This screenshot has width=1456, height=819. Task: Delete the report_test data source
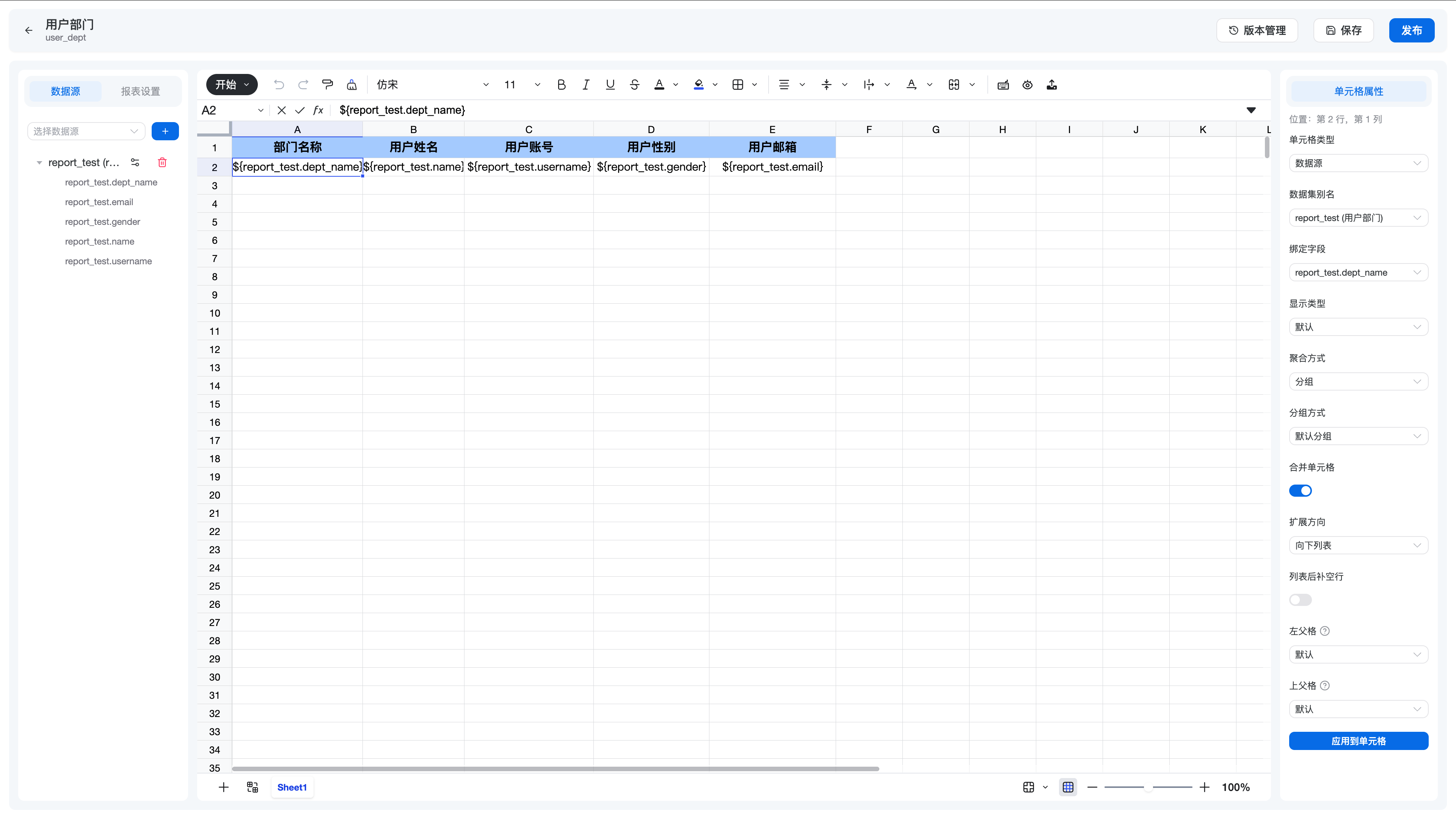tap(162, 163)
